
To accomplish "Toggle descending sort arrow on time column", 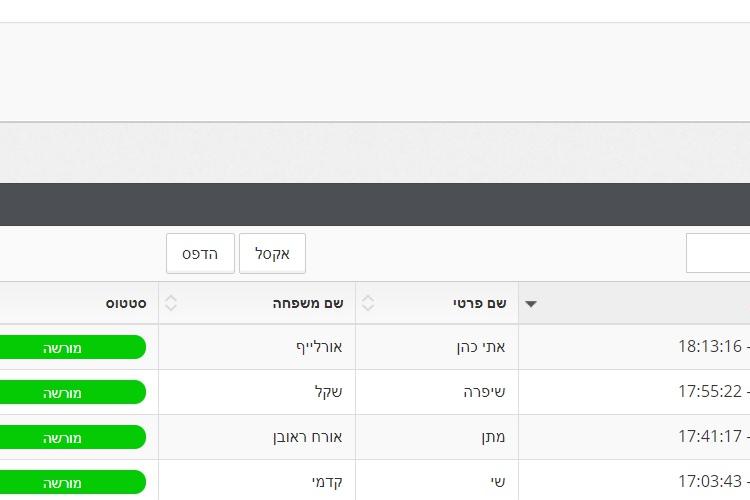I will tap(531, 304).
